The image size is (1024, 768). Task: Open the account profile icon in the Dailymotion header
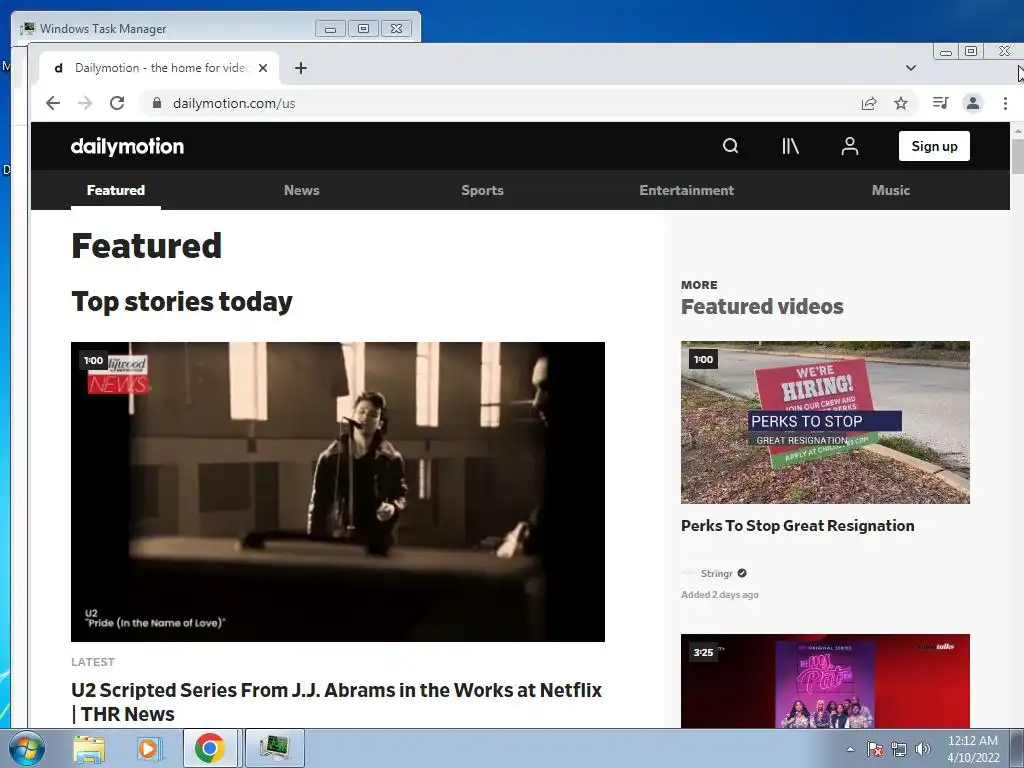[x=850, y=146]
